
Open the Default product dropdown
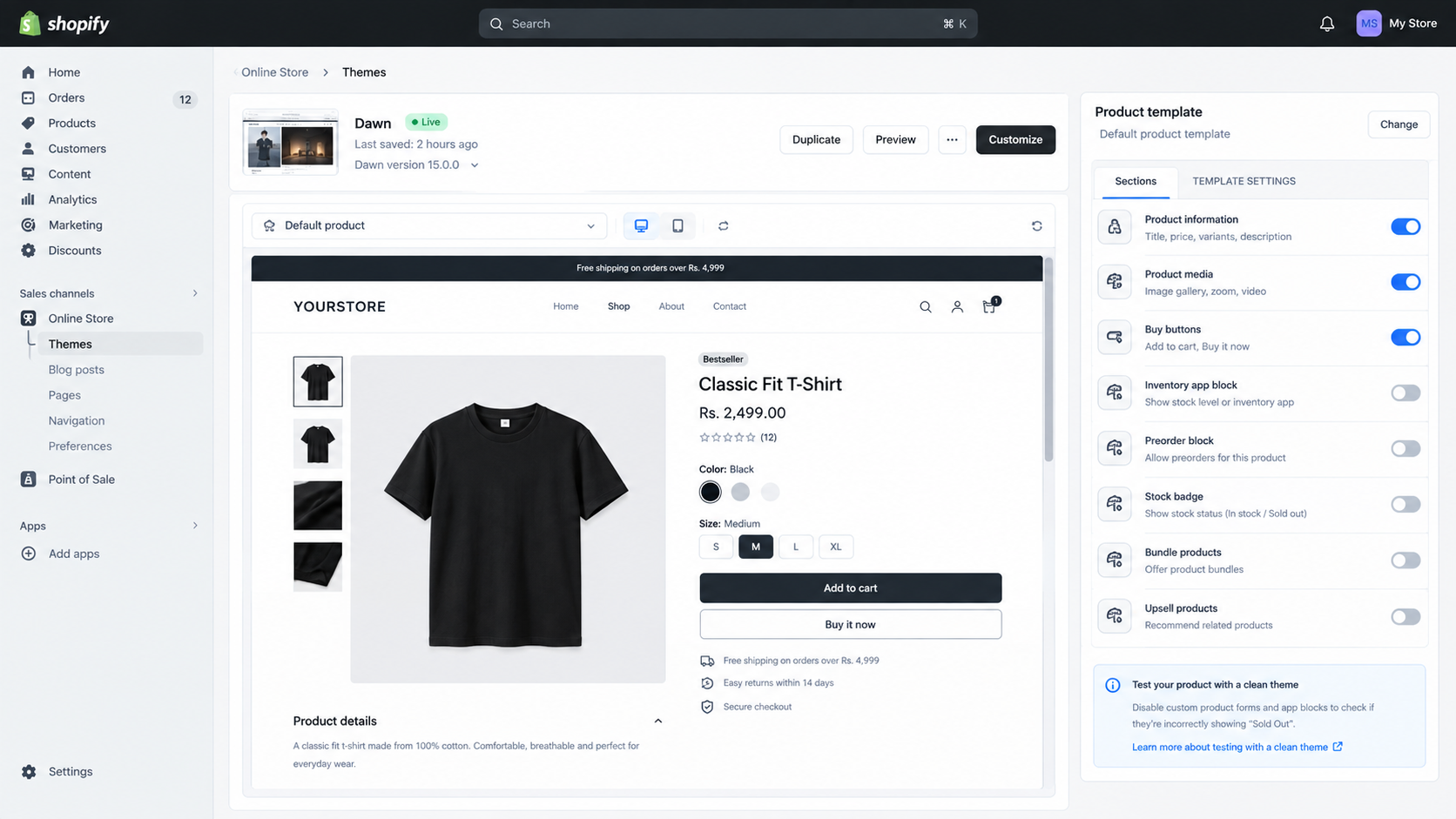point(429,225)
